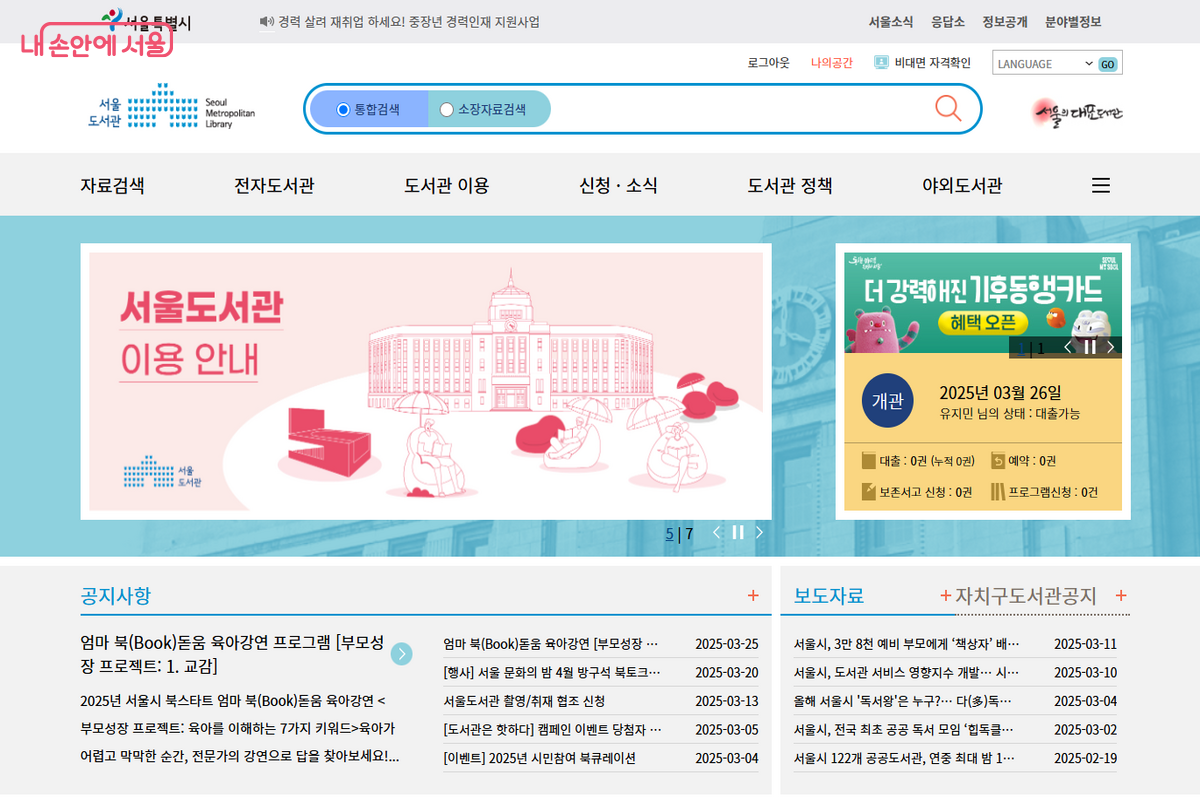Pause the climate card side banner
This screenshot has width=1200, height=800.
click(1089, 347)
